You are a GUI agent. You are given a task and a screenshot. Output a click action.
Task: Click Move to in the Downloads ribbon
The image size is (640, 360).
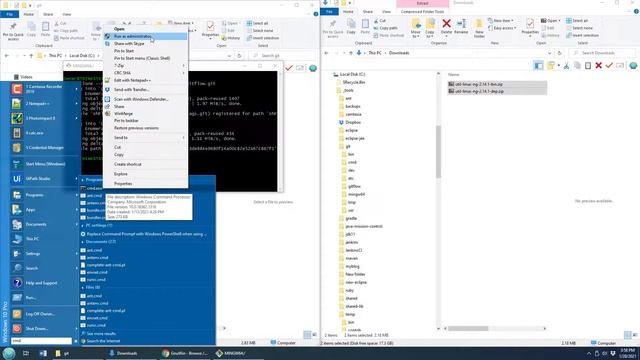[x=416, y=28]
